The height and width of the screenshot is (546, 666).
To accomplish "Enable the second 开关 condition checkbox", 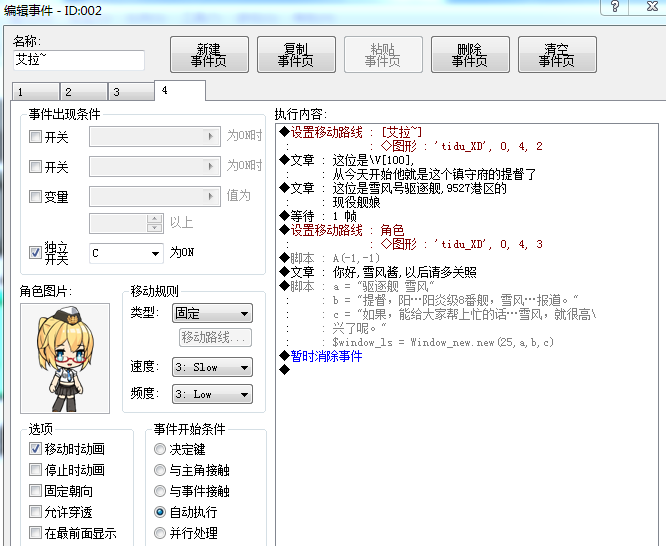I will (x=35, y=166).
